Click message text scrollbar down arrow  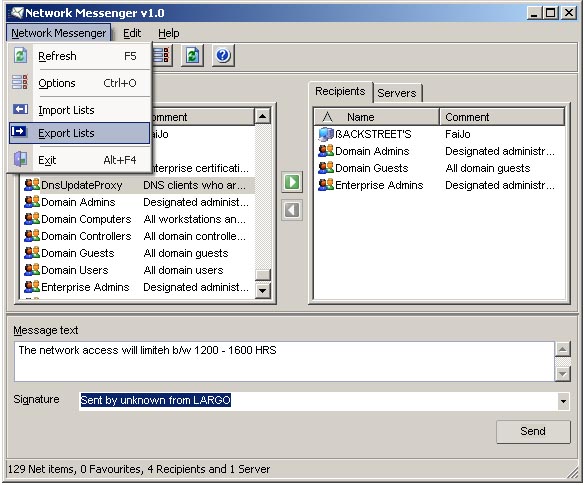coord(563,374)
